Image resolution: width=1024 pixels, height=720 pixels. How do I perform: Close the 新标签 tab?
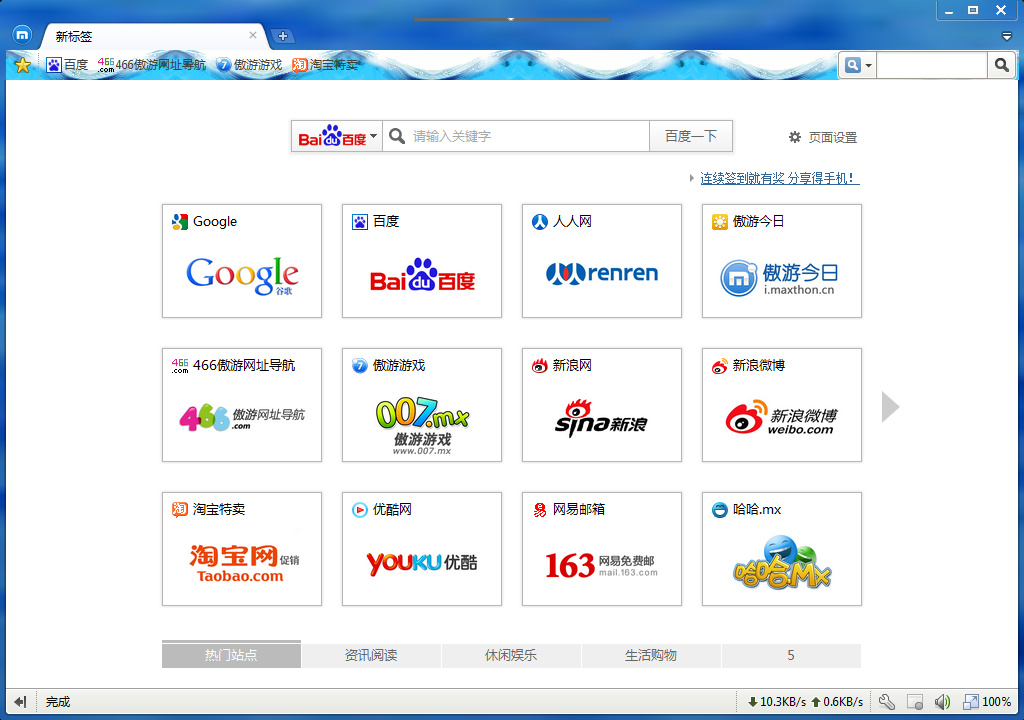[x=253, y=35]
